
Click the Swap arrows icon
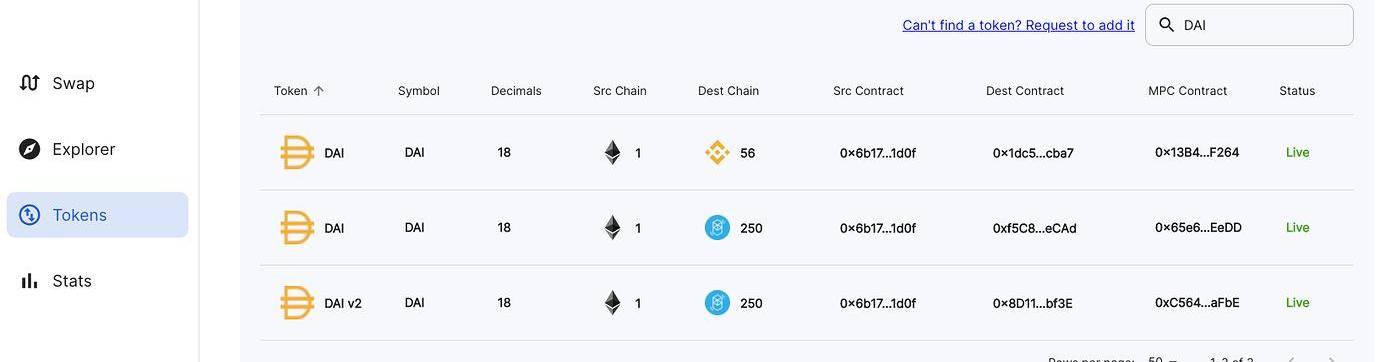pyautogui.click(x=30, y=83)
